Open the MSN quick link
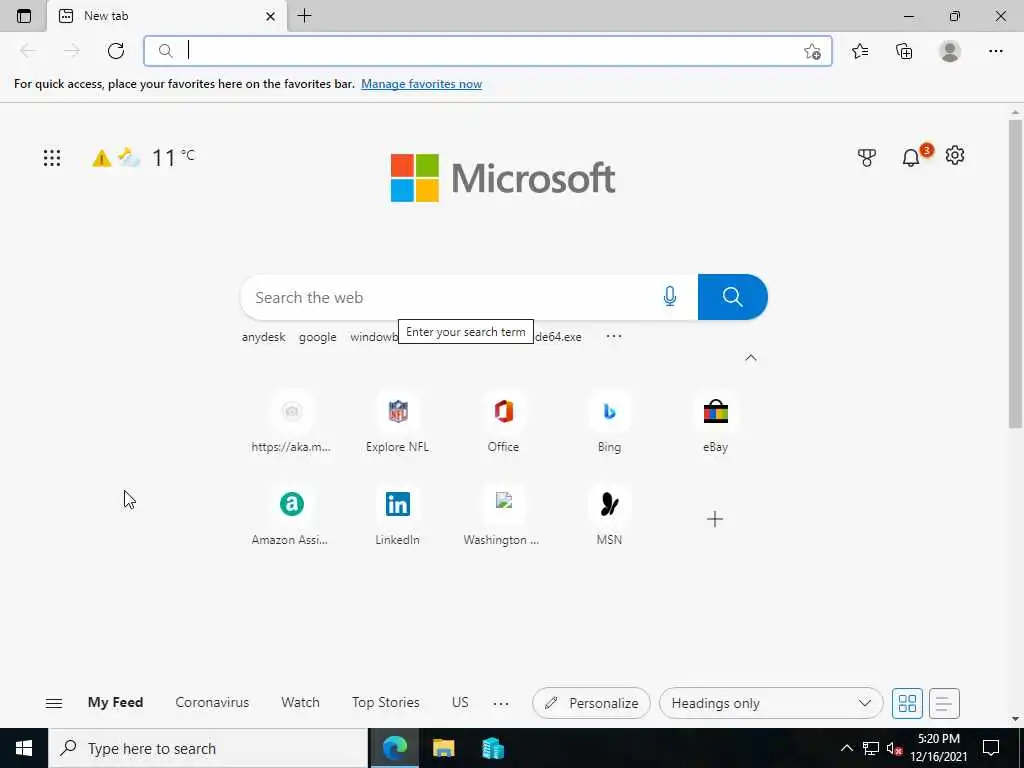Screen dimensions: 1024x768 click(609, 516)
